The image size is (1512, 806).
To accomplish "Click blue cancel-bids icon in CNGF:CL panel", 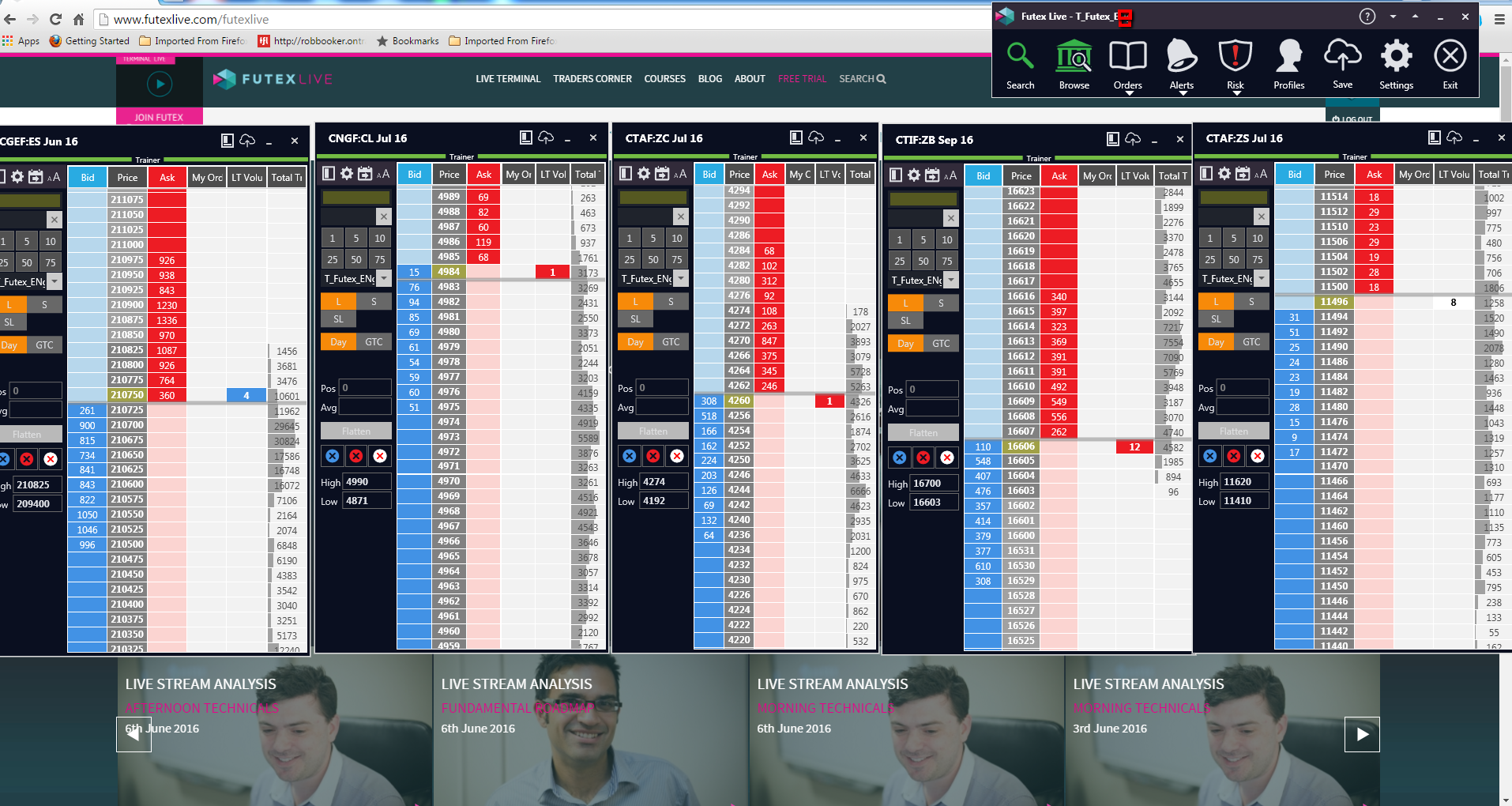I will click(x=333, y=456).
